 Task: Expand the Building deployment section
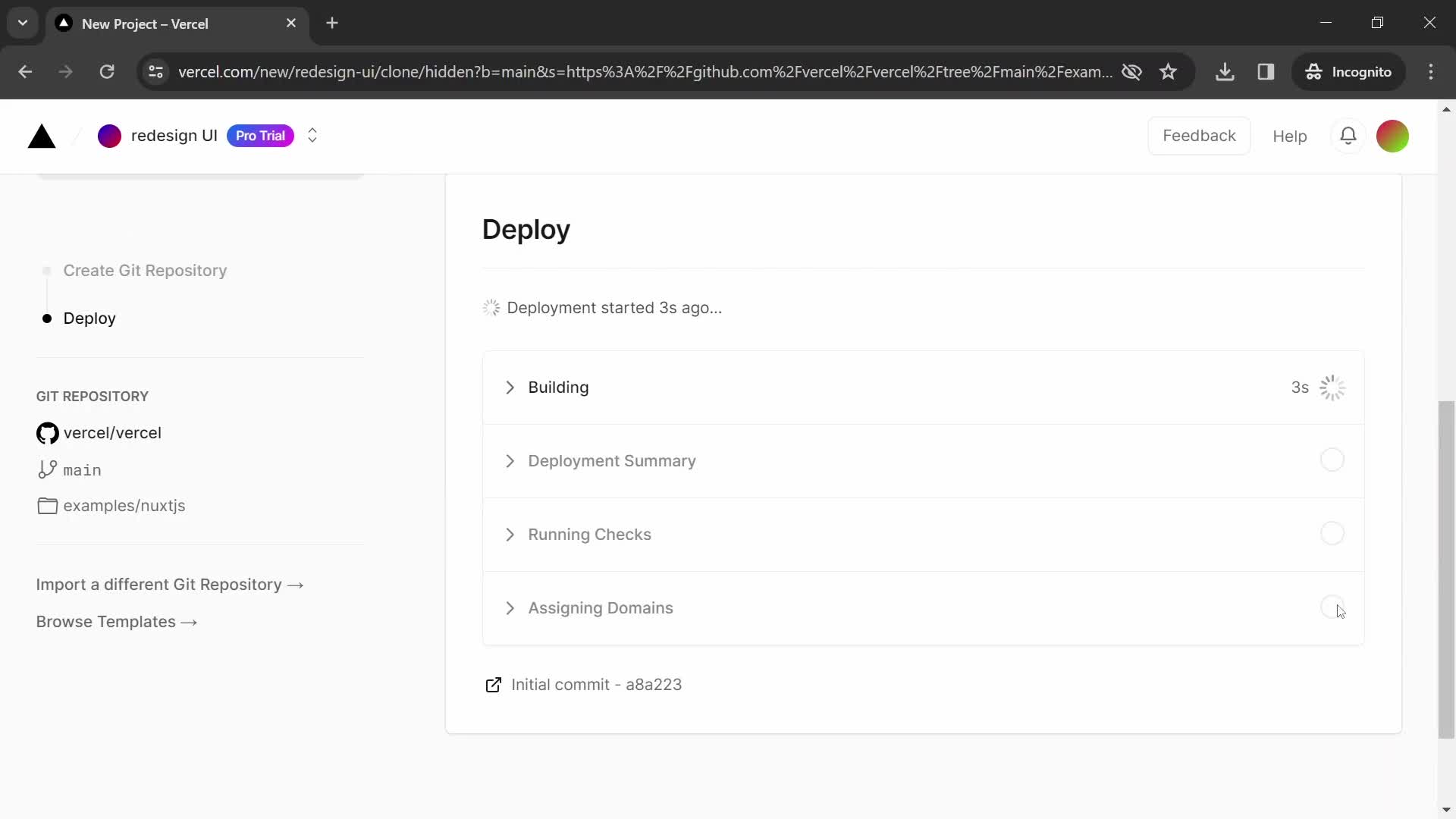[x=511, y=387]
